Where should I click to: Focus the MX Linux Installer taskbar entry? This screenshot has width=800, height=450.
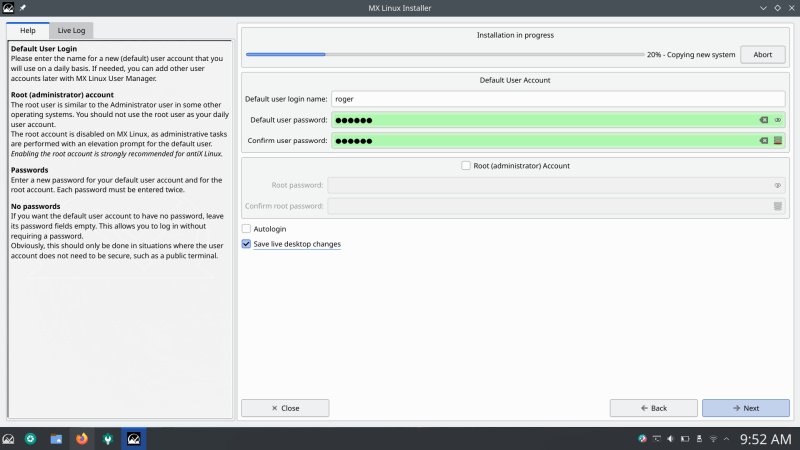(134, 439)
